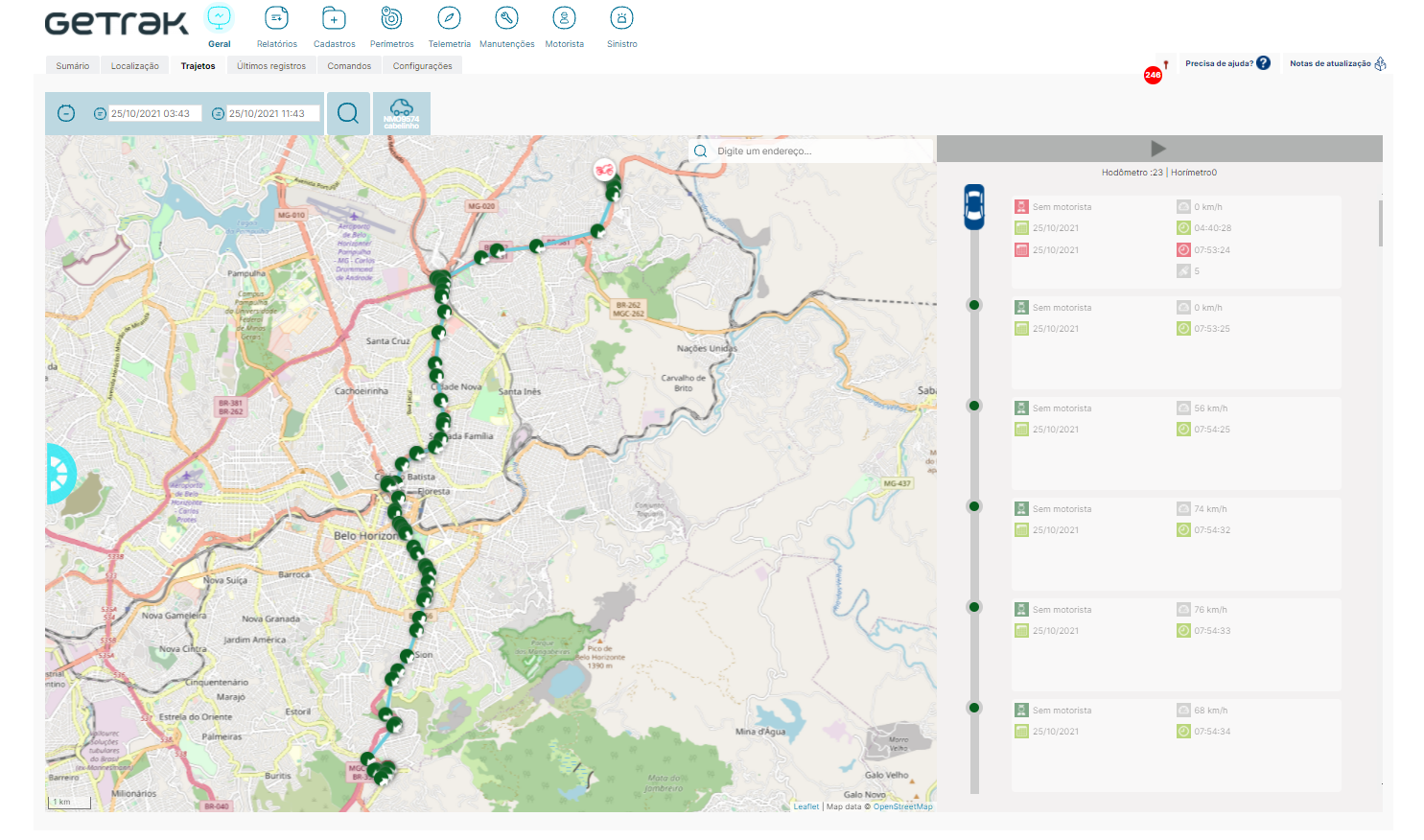Viewport: 1424px width, 840px height.
Task: Click the red clock icon beside 07:53:24
Action: (x=1183, y=249)
